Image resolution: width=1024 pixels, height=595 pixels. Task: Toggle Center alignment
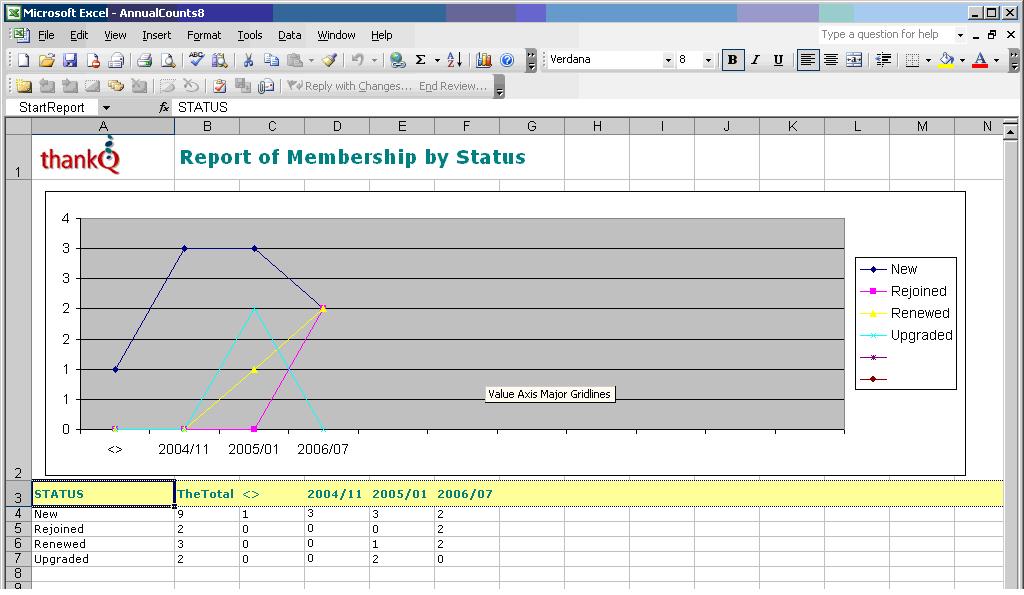(x=831, y=60)
